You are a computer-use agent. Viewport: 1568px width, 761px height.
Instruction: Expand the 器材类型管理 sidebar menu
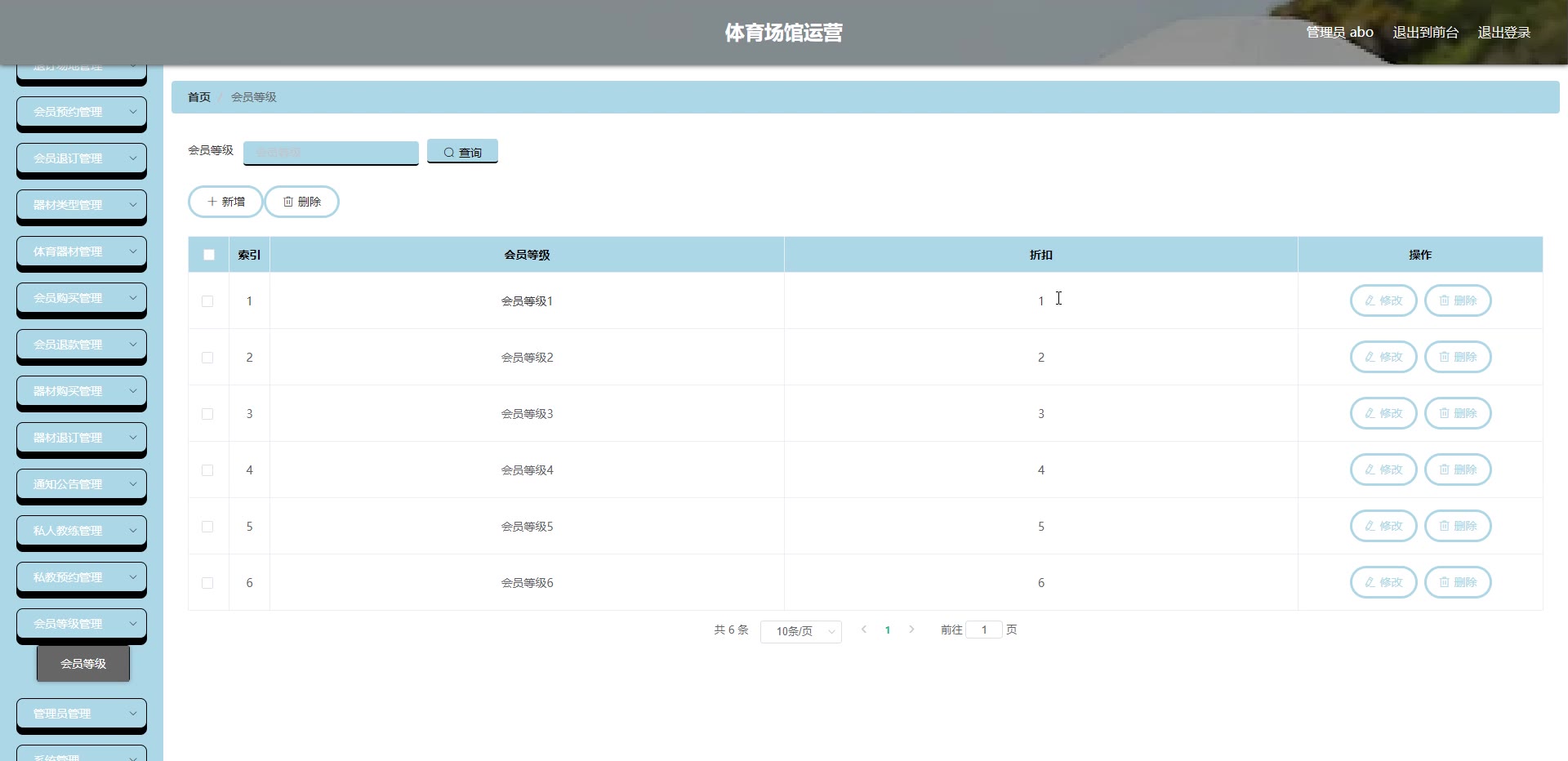tap(82, 206)
